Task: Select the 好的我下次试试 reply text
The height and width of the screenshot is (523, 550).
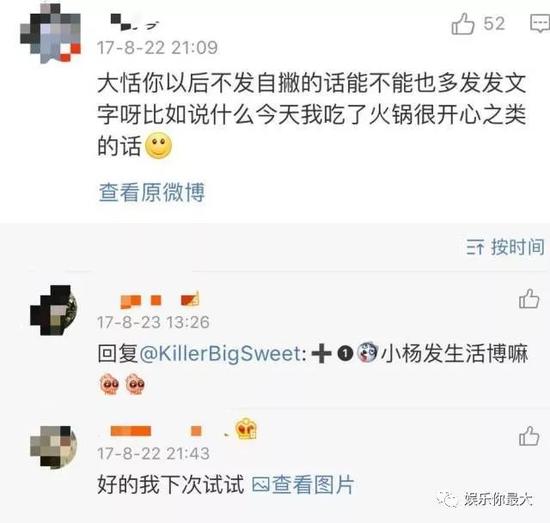Action: point(170,485)
